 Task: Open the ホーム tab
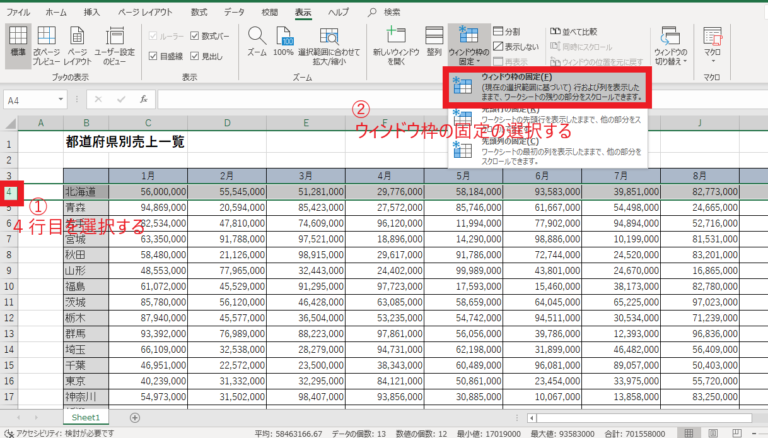(56, 12)
